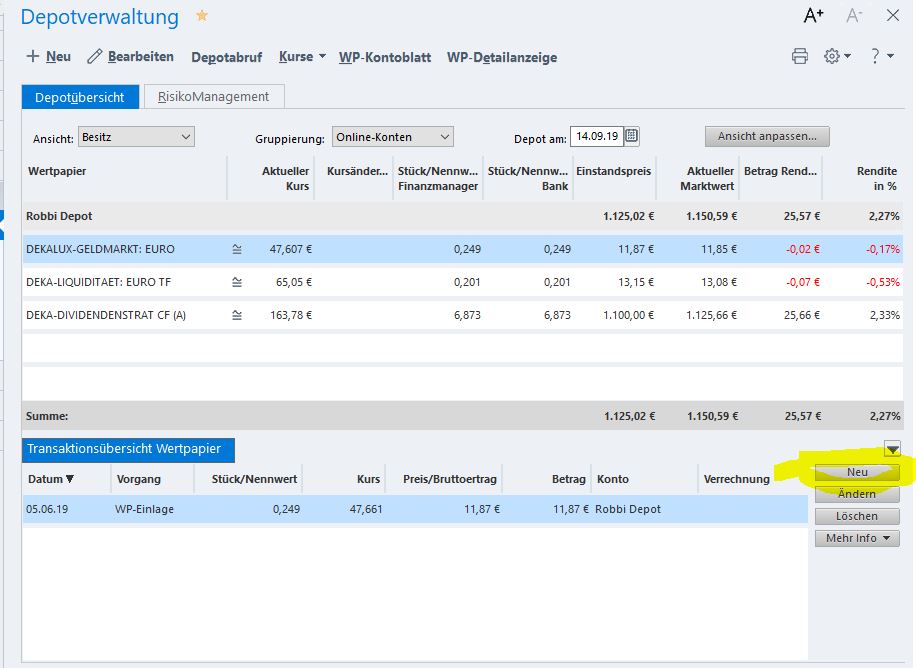
Task: Open the Mehr Info dropdown button
Action: click(857, 538)
